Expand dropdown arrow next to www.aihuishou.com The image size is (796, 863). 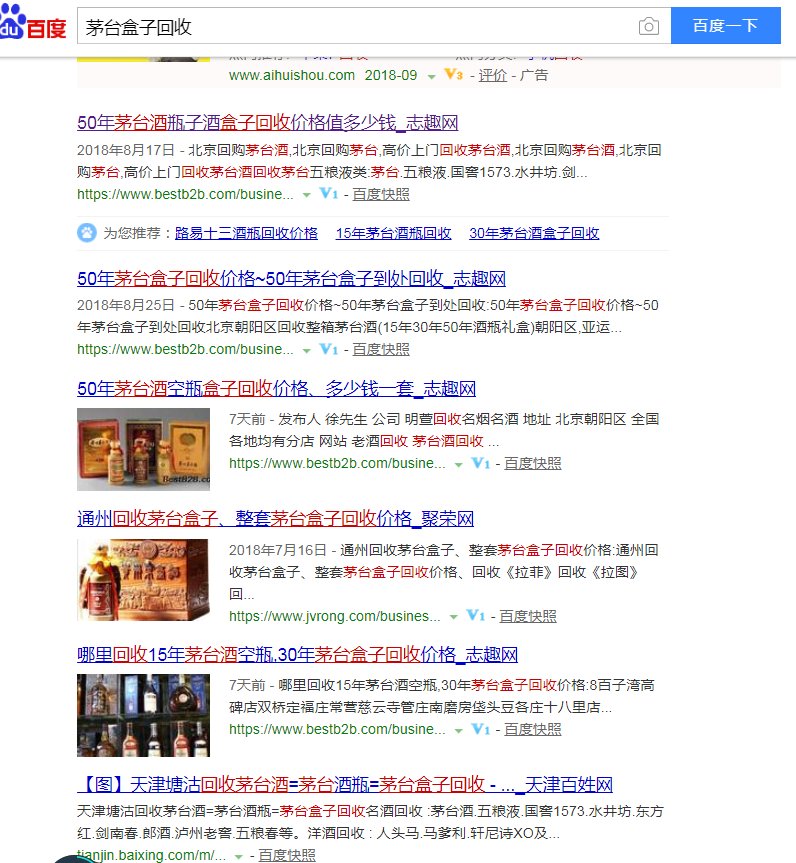pyautogui.click(x=431, y=76)
